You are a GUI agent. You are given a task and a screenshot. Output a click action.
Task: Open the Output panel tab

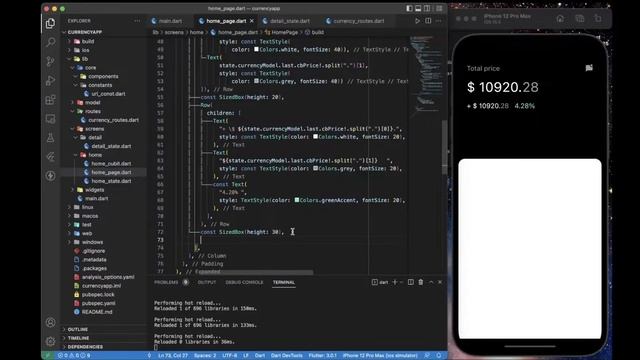pyautogui.click(x=207, y=282)
